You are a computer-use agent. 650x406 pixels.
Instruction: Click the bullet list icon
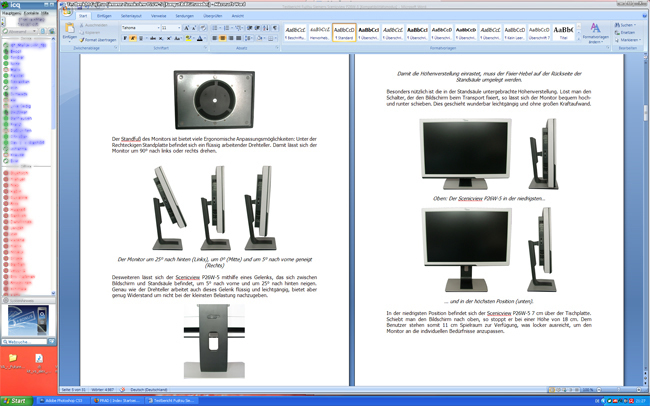[x=216, y=28]
